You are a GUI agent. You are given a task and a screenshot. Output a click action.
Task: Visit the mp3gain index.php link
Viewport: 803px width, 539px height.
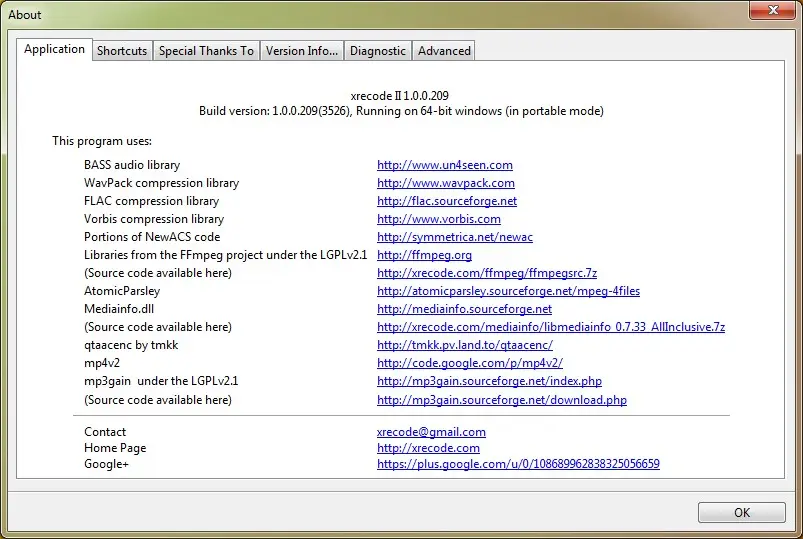490,381
